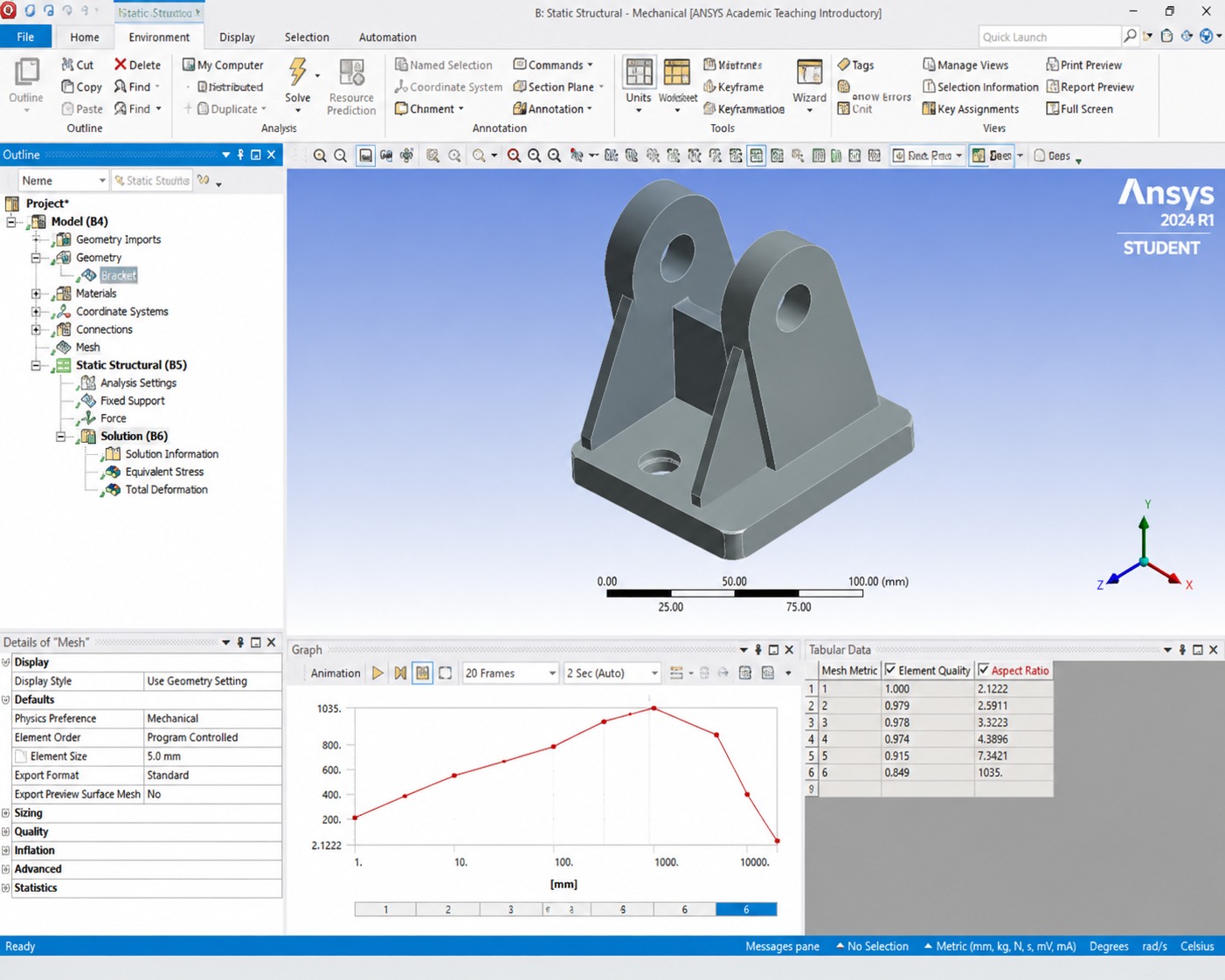Expand the Connections tree node
The image size is (1225, 980).
pyautogui.click(x=36, y=329)
